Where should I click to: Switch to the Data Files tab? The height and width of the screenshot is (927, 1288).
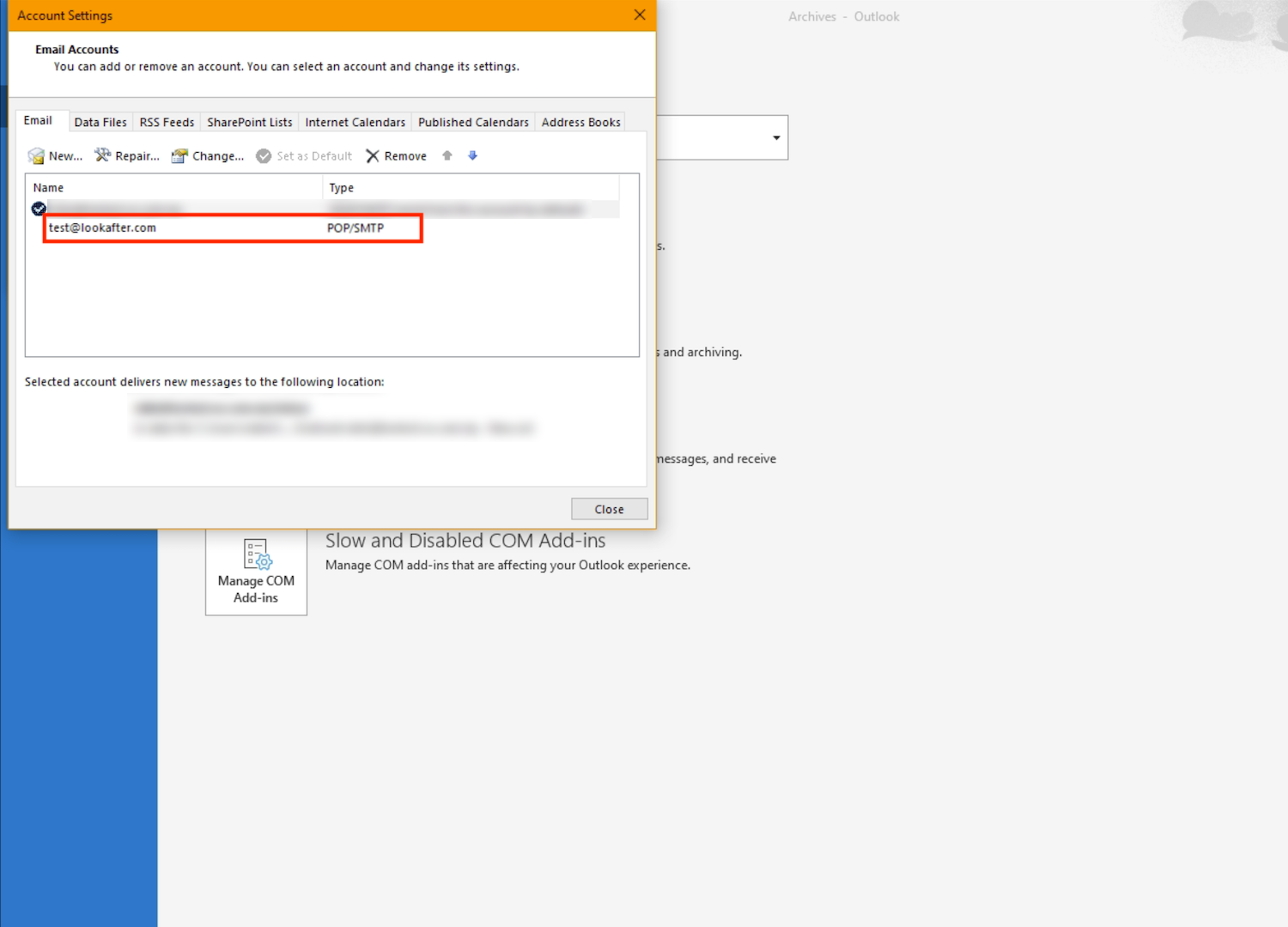pyautogui.click(x=100, y=123)
